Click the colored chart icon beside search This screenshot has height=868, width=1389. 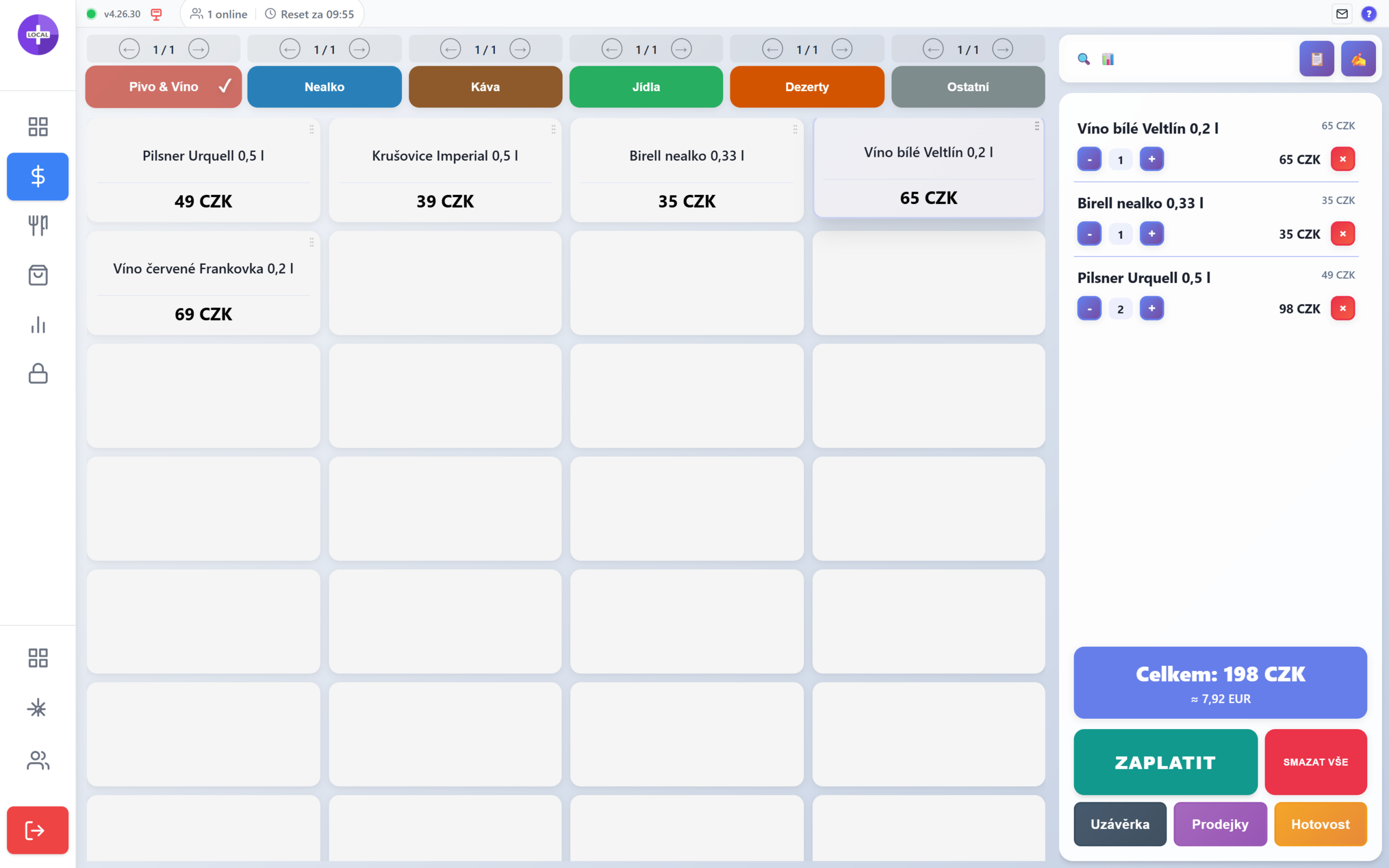tap(1108, 59)
